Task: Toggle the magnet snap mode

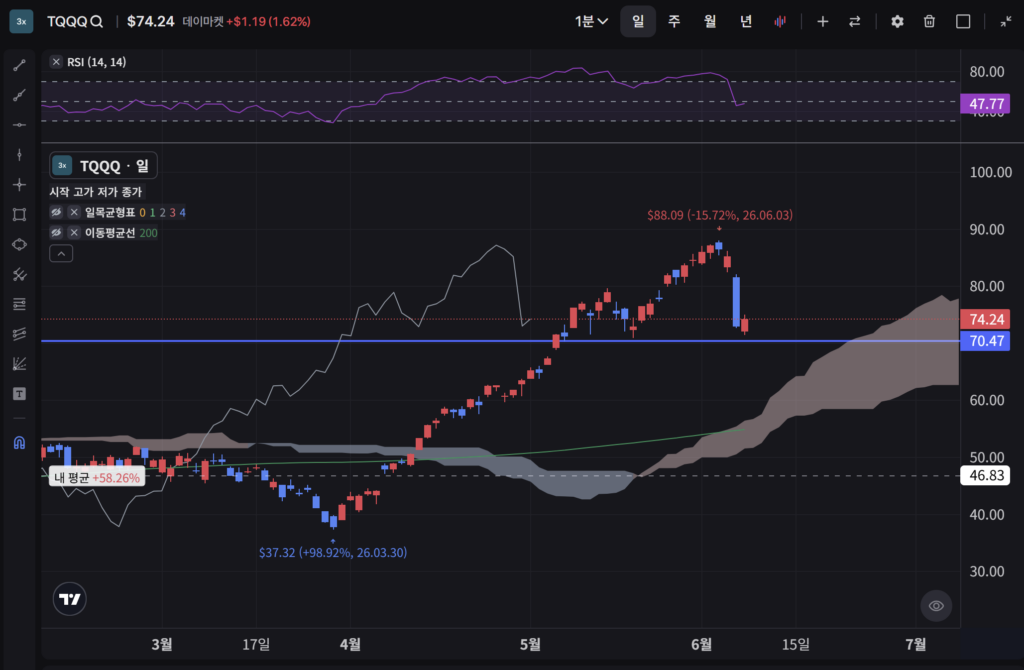Action: [x=20, y=443]
